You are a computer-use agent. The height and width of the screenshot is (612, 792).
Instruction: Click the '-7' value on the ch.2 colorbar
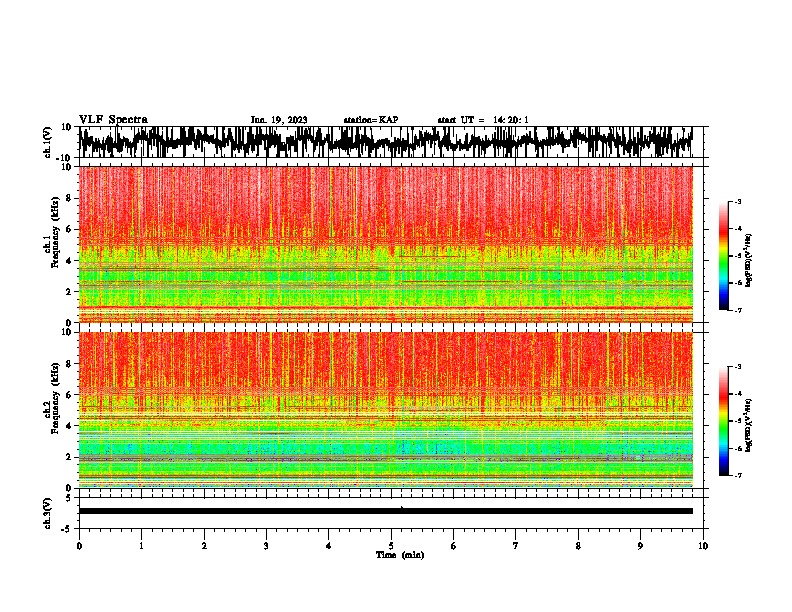(x=738, y=476)
